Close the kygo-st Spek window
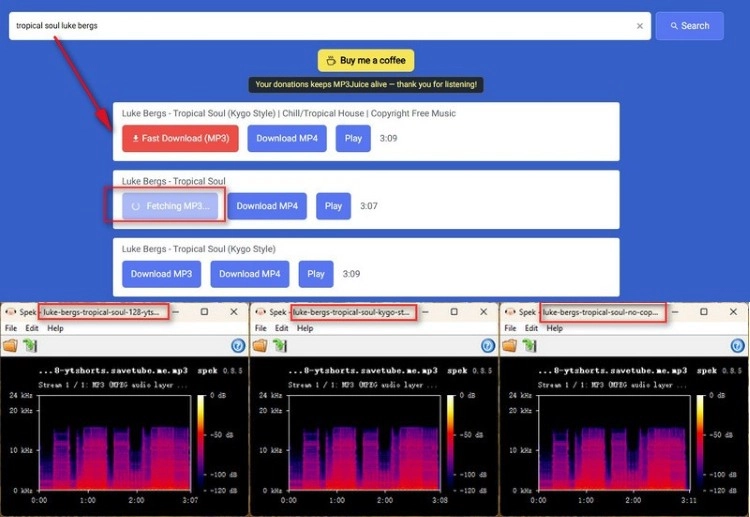This screenshot has height=517, width=750. pyautogui.click(x=484, y=312)
